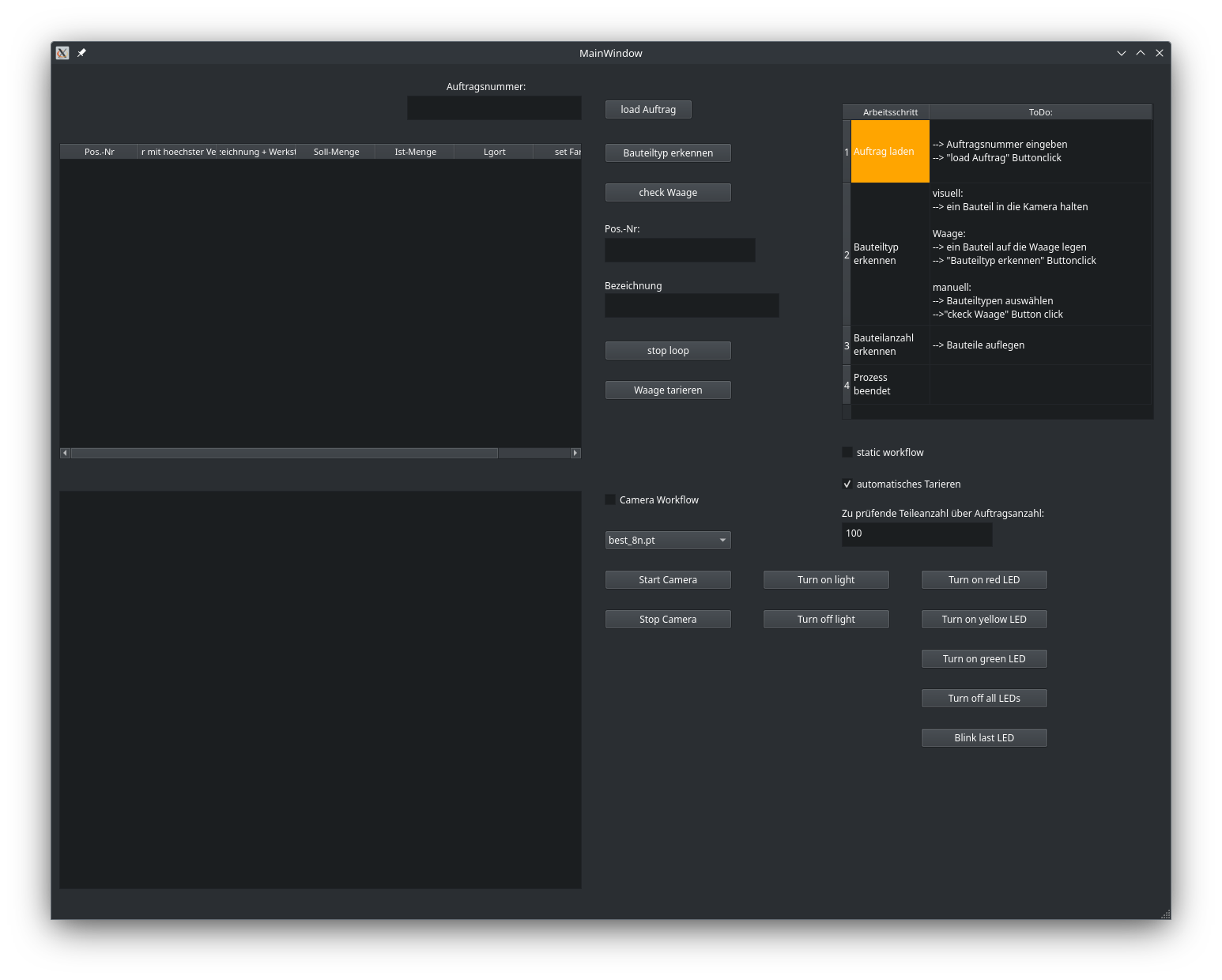Click the ToDo: column header

tap(1040, 112)
